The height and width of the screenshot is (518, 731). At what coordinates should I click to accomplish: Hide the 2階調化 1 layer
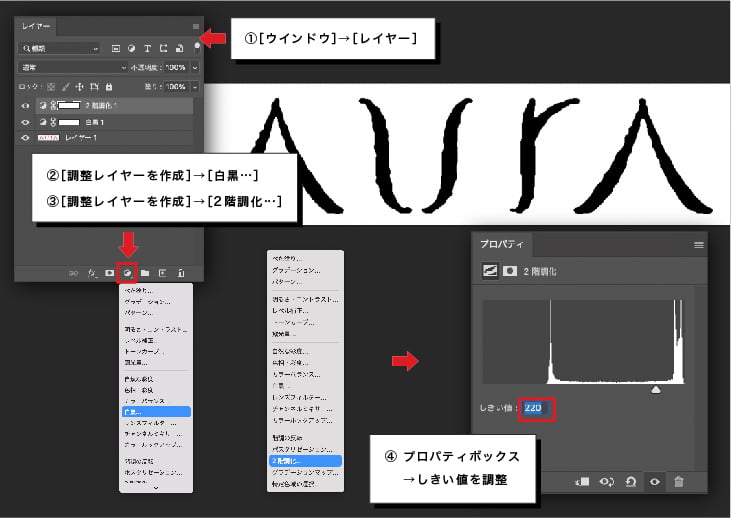25,105
